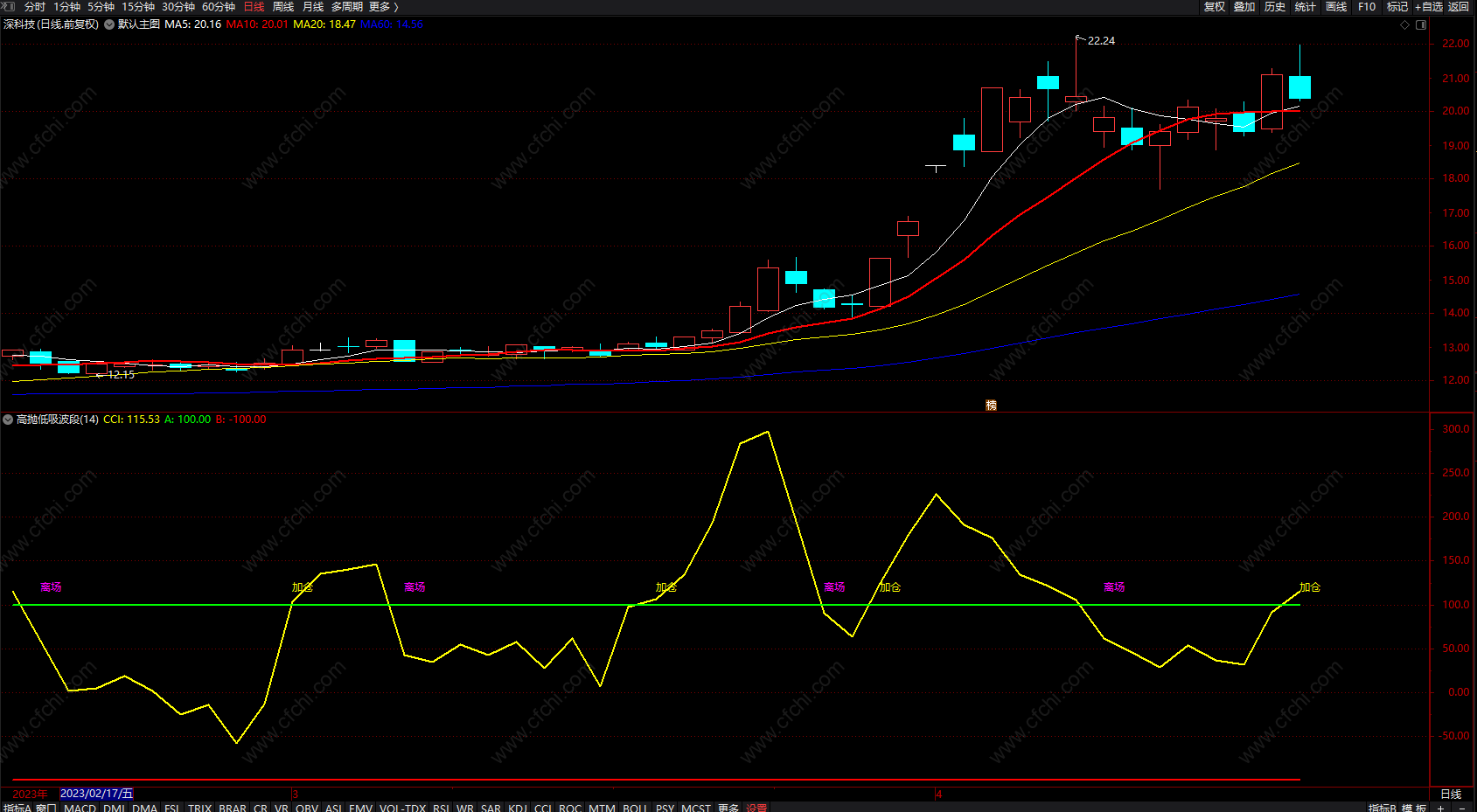Open the red 设置 indicator settings

click(756, 808)
